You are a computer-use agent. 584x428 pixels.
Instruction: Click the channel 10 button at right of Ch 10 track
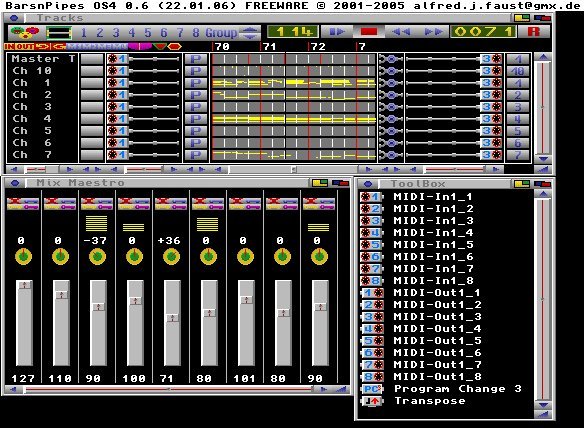point(518,71)
